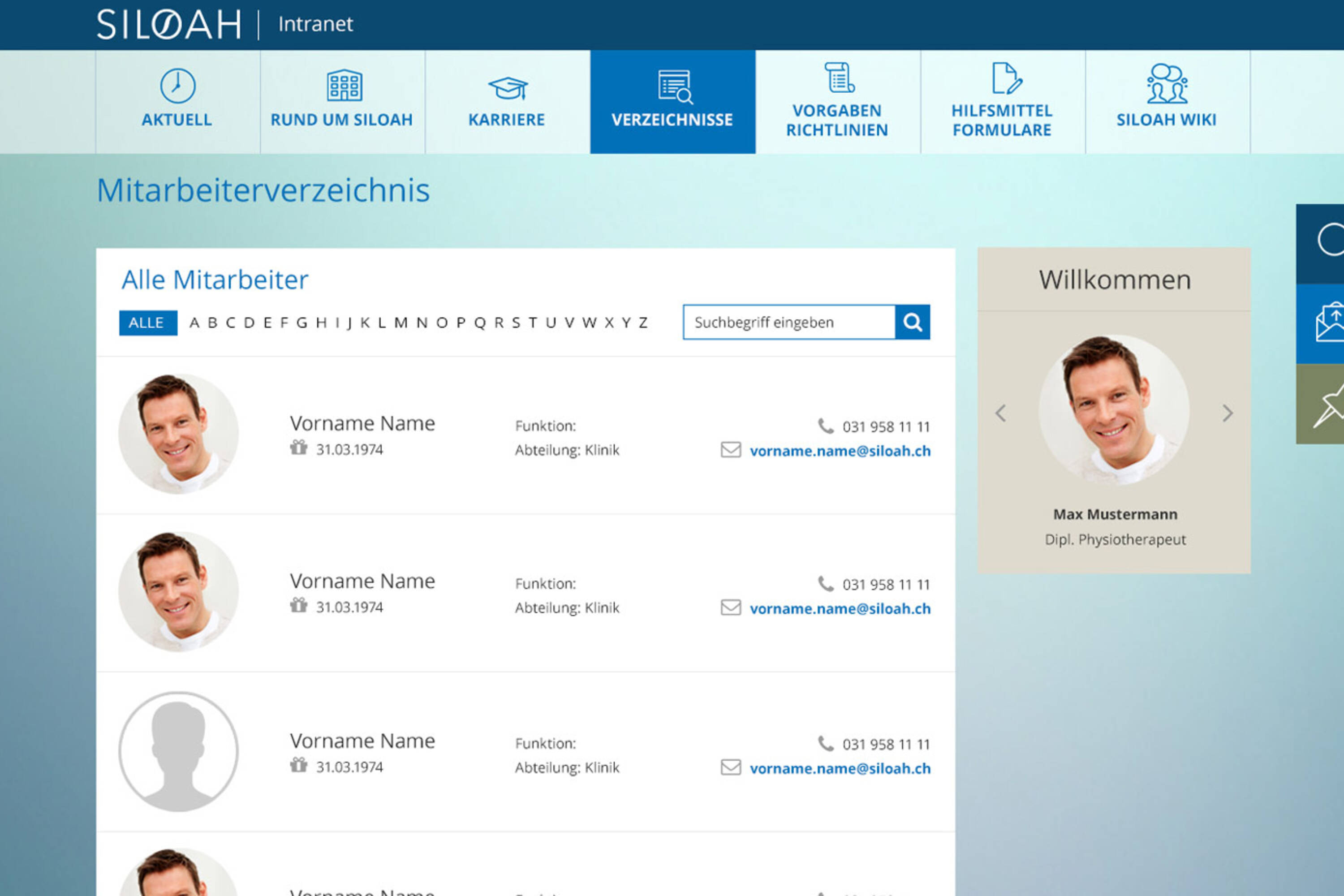Click the gray placeholder avatar
This screenshot has width=1344, height=896.
point(178,751)
